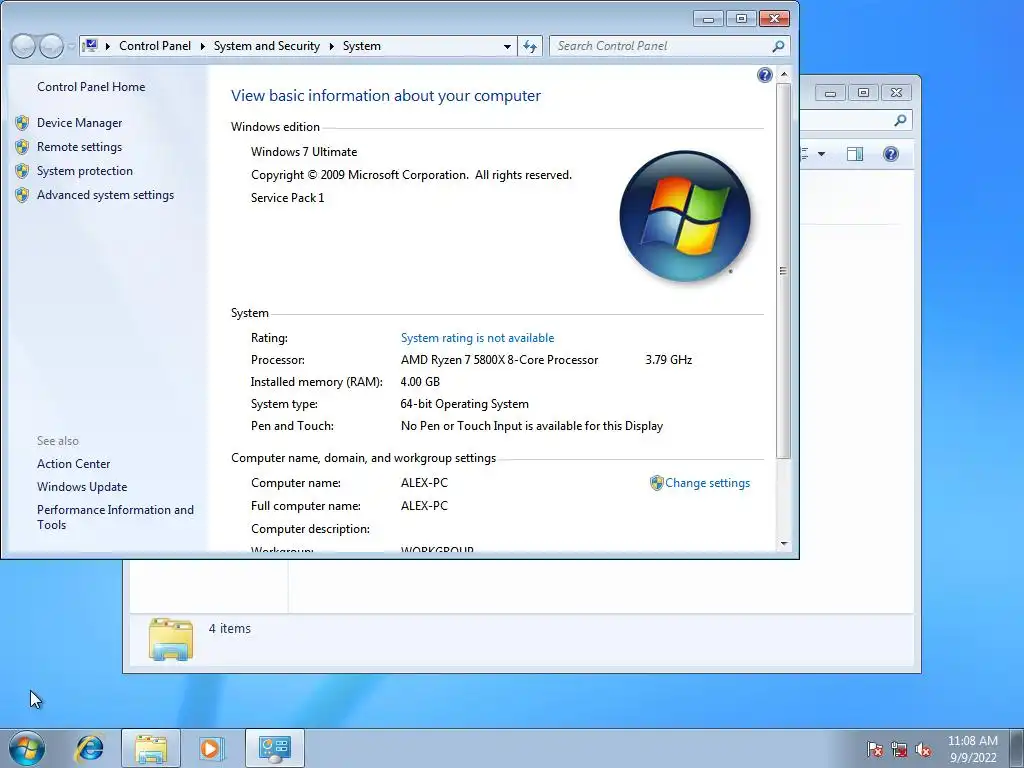The image size is (1024, 768).
Task: Click the shield icon beside Remote settings
Action: point(22,147)
